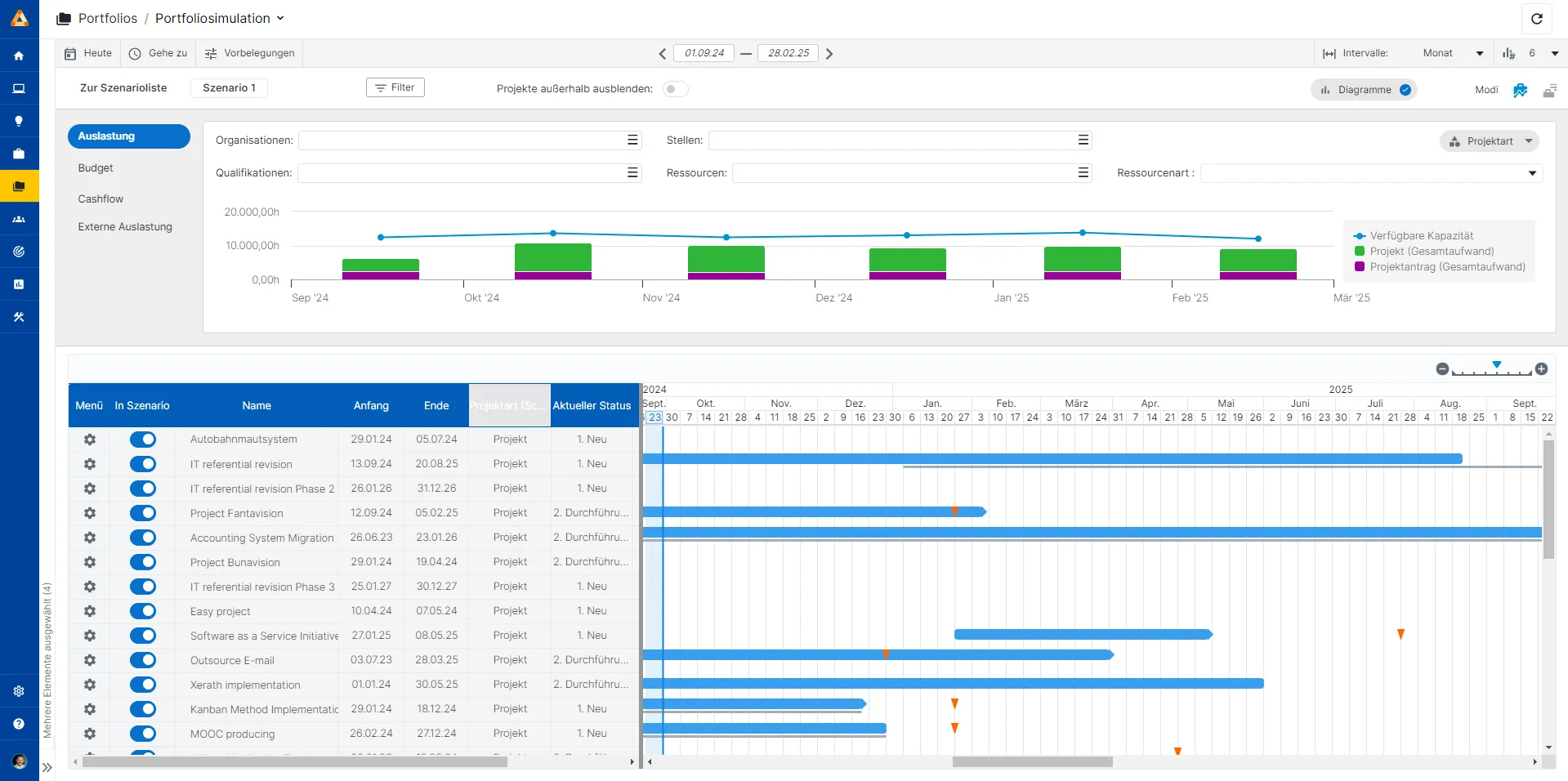Select the Cashflow tab
The image size is (1568, 781).
pyautogui.click(x=101, y=199)
